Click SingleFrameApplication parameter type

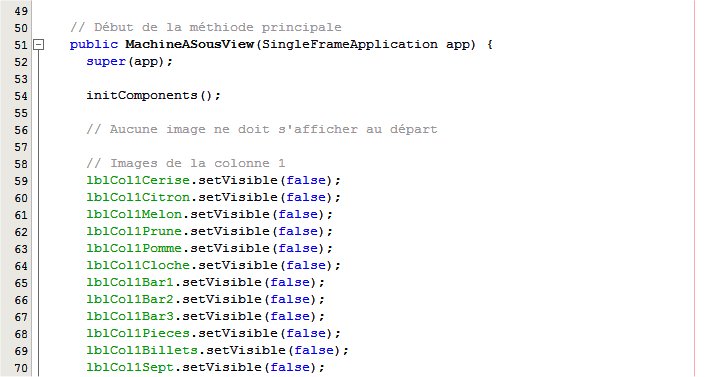click(350, 45)
